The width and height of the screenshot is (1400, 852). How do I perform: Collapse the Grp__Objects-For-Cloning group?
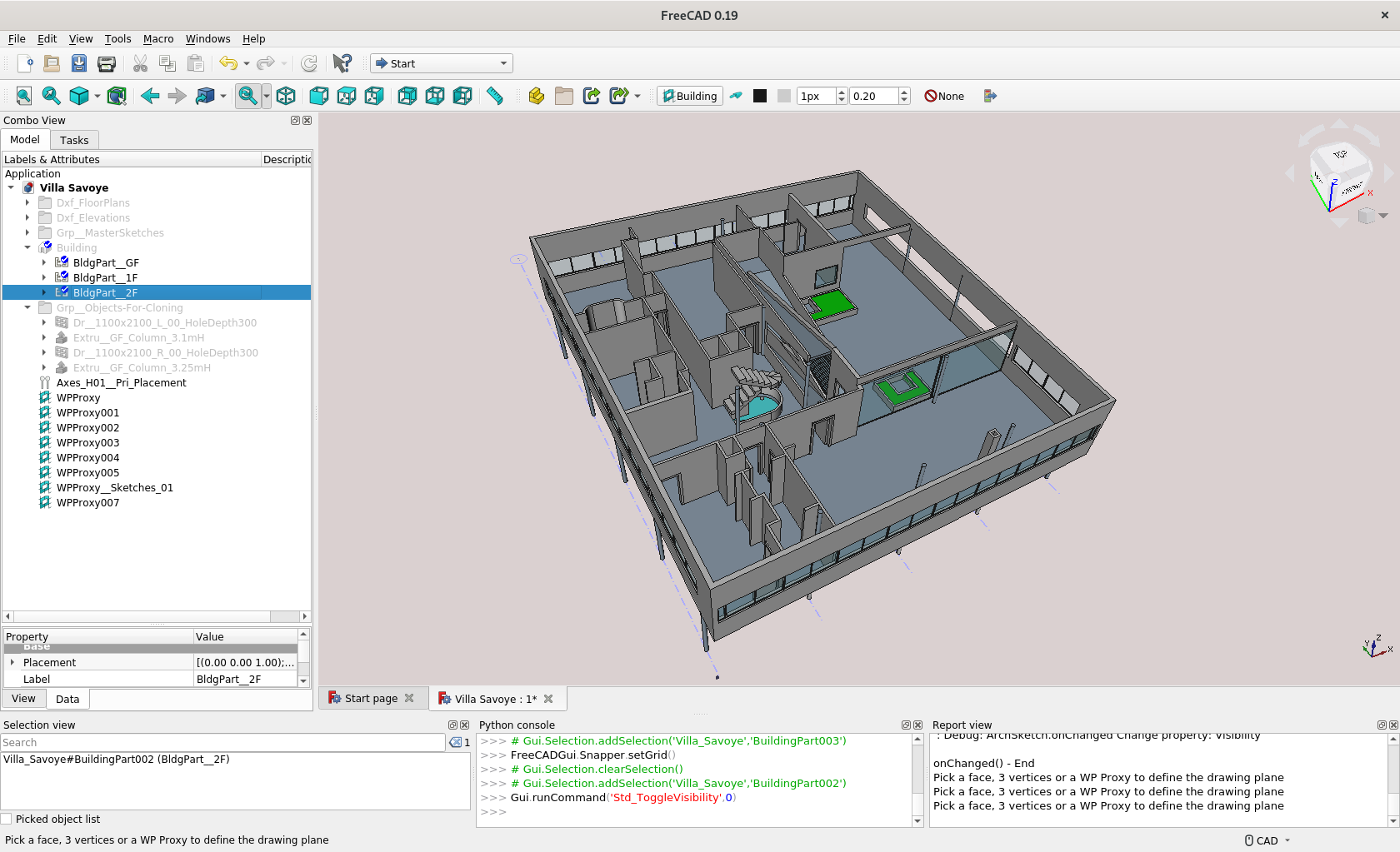pos(27,307)
